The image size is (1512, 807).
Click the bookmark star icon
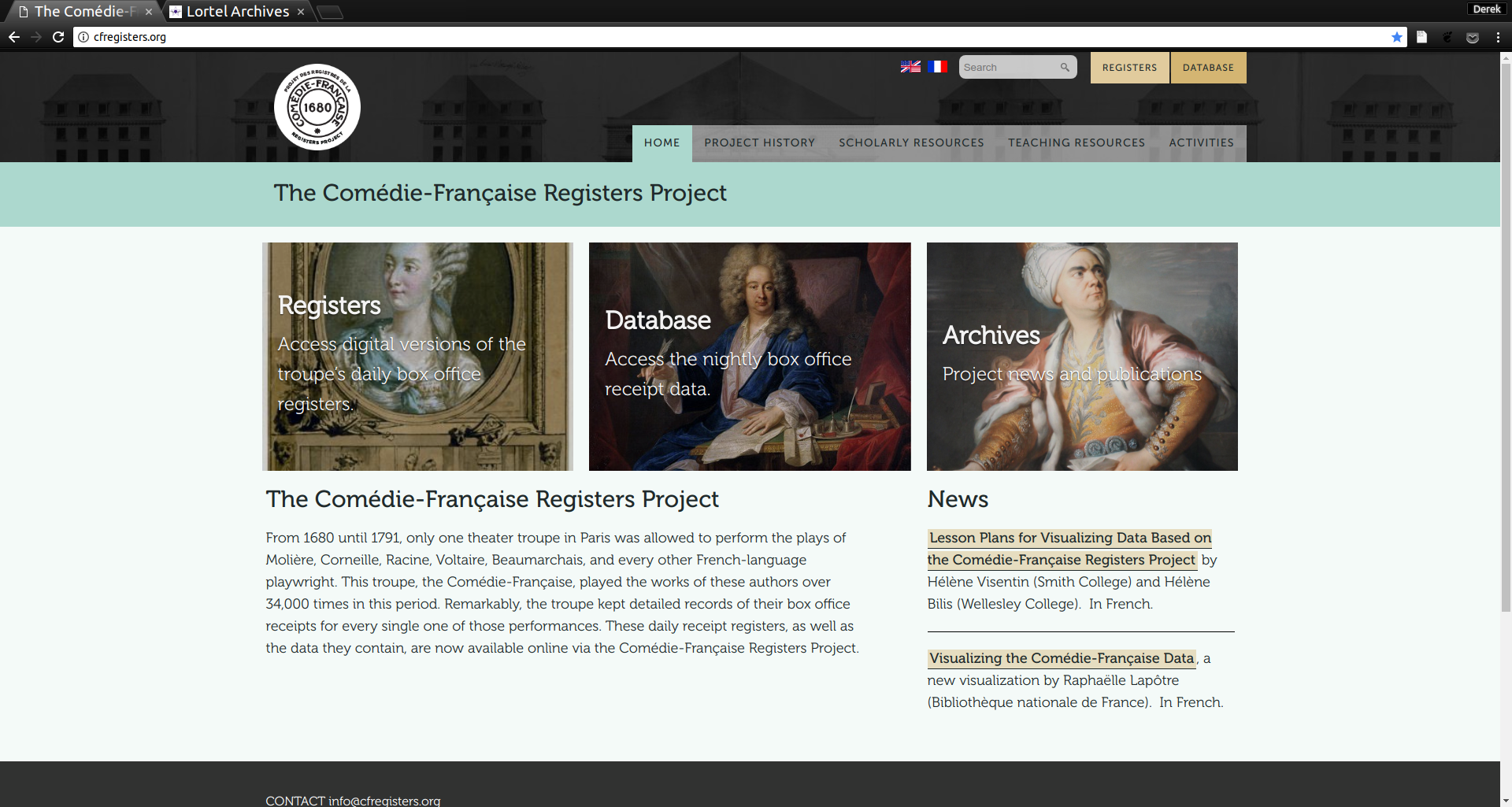click(1397, 37)
